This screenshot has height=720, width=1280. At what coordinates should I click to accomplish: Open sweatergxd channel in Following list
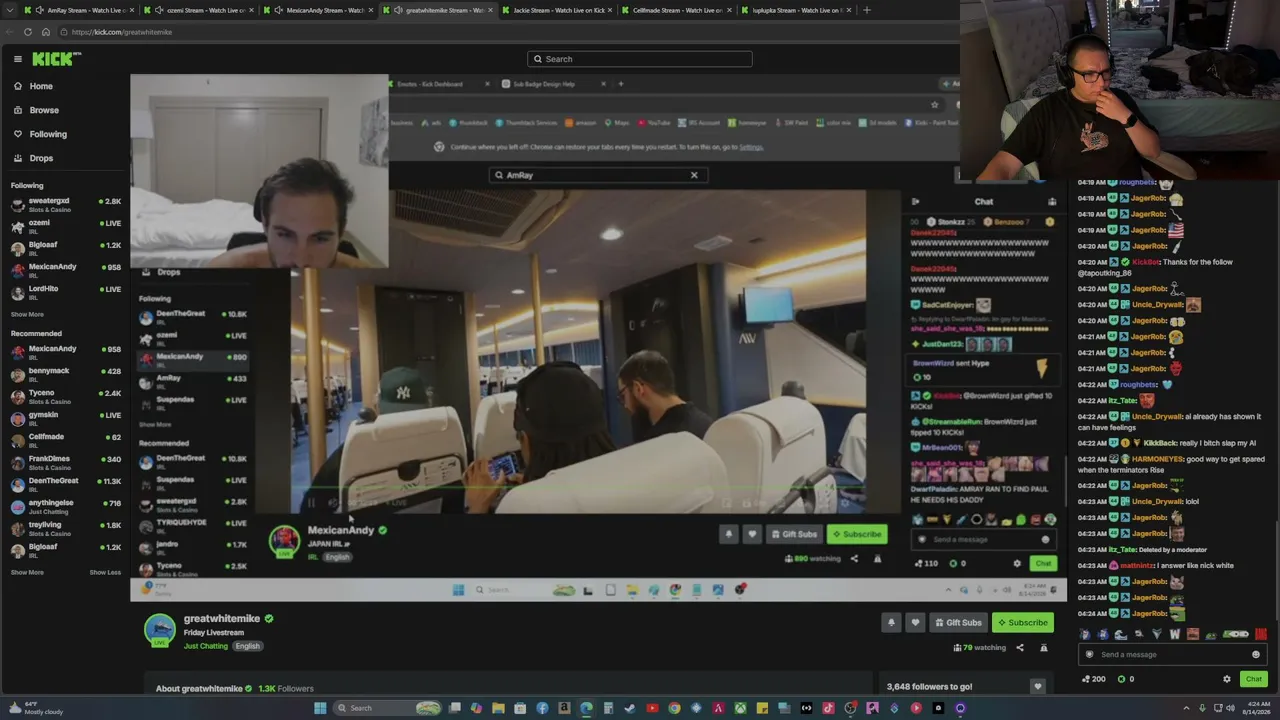(x=65, y=204)
